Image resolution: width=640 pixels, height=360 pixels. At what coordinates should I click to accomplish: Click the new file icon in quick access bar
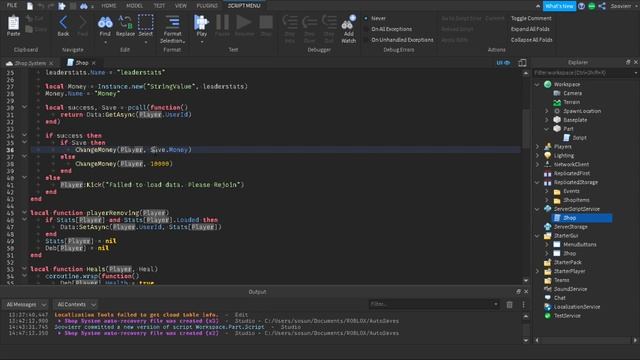[30, 6]
